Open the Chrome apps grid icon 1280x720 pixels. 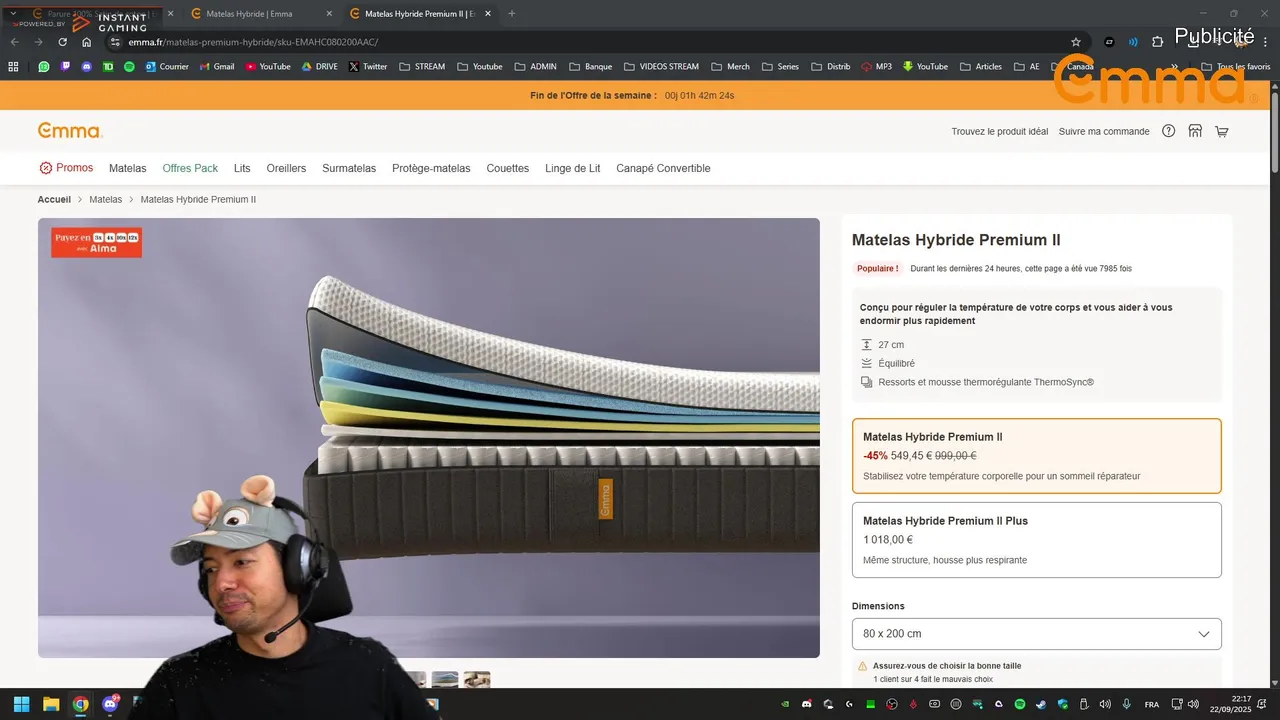click(13, 67)
